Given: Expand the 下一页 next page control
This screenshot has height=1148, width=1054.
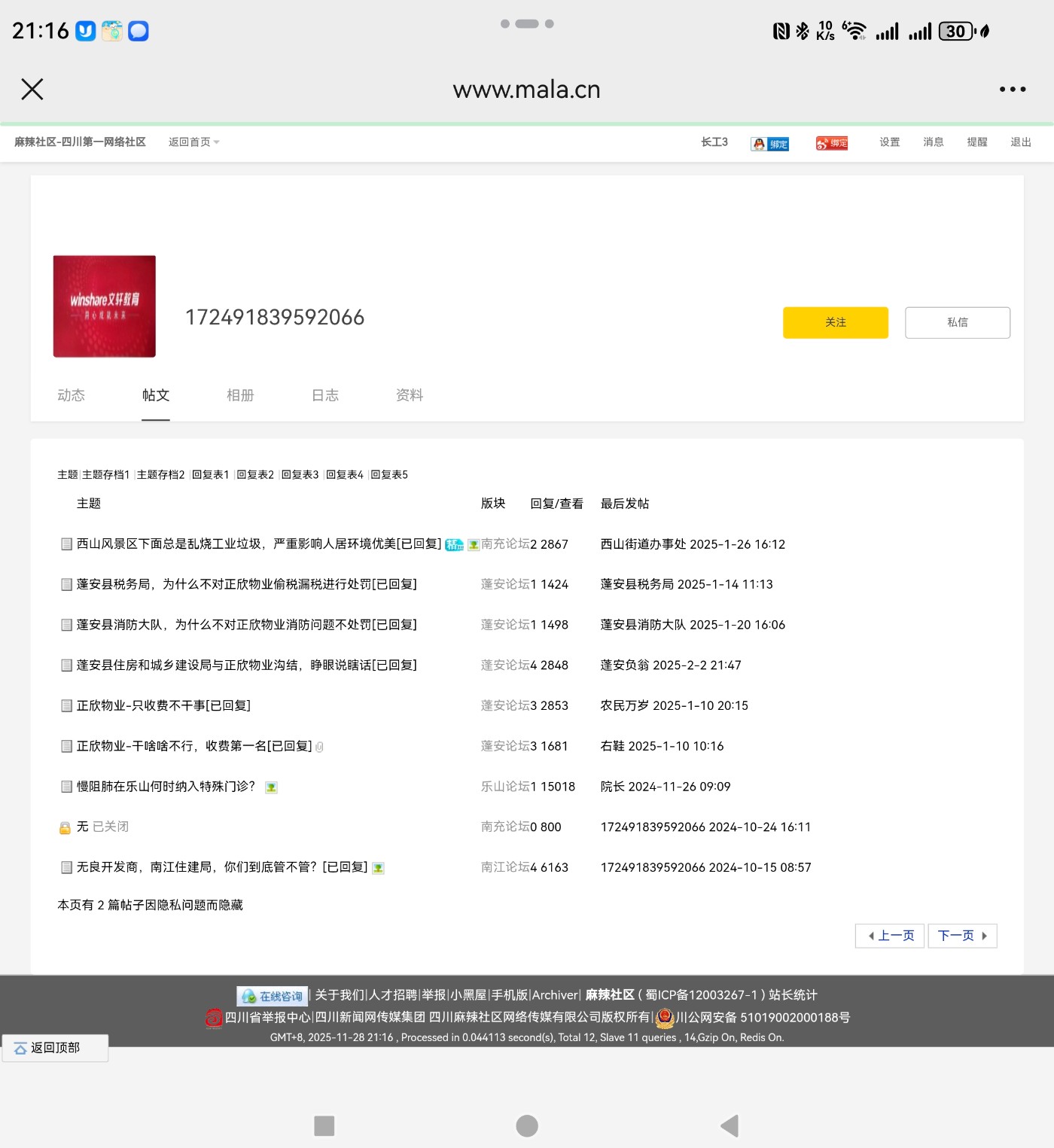Looking at the screenshot, I should tap(961, 936).
